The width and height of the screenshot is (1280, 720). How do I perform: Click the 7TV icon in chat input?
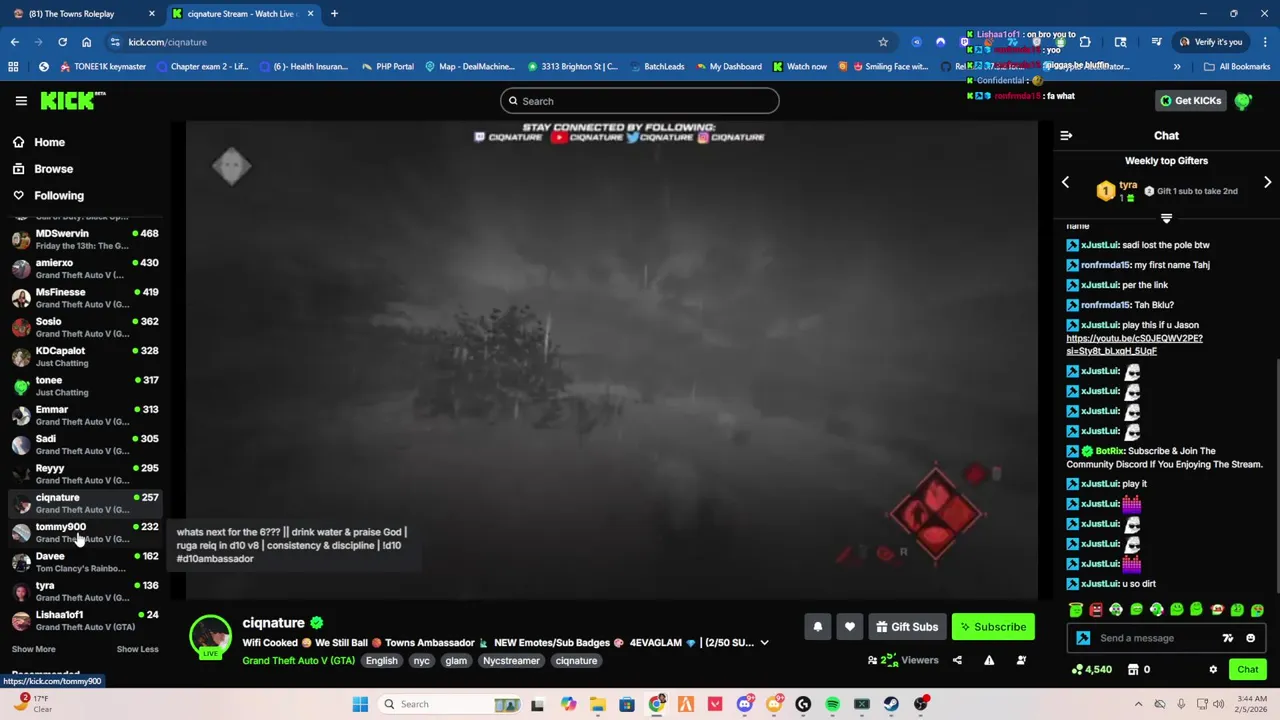pyautogui.click(x=1228, y=638)
